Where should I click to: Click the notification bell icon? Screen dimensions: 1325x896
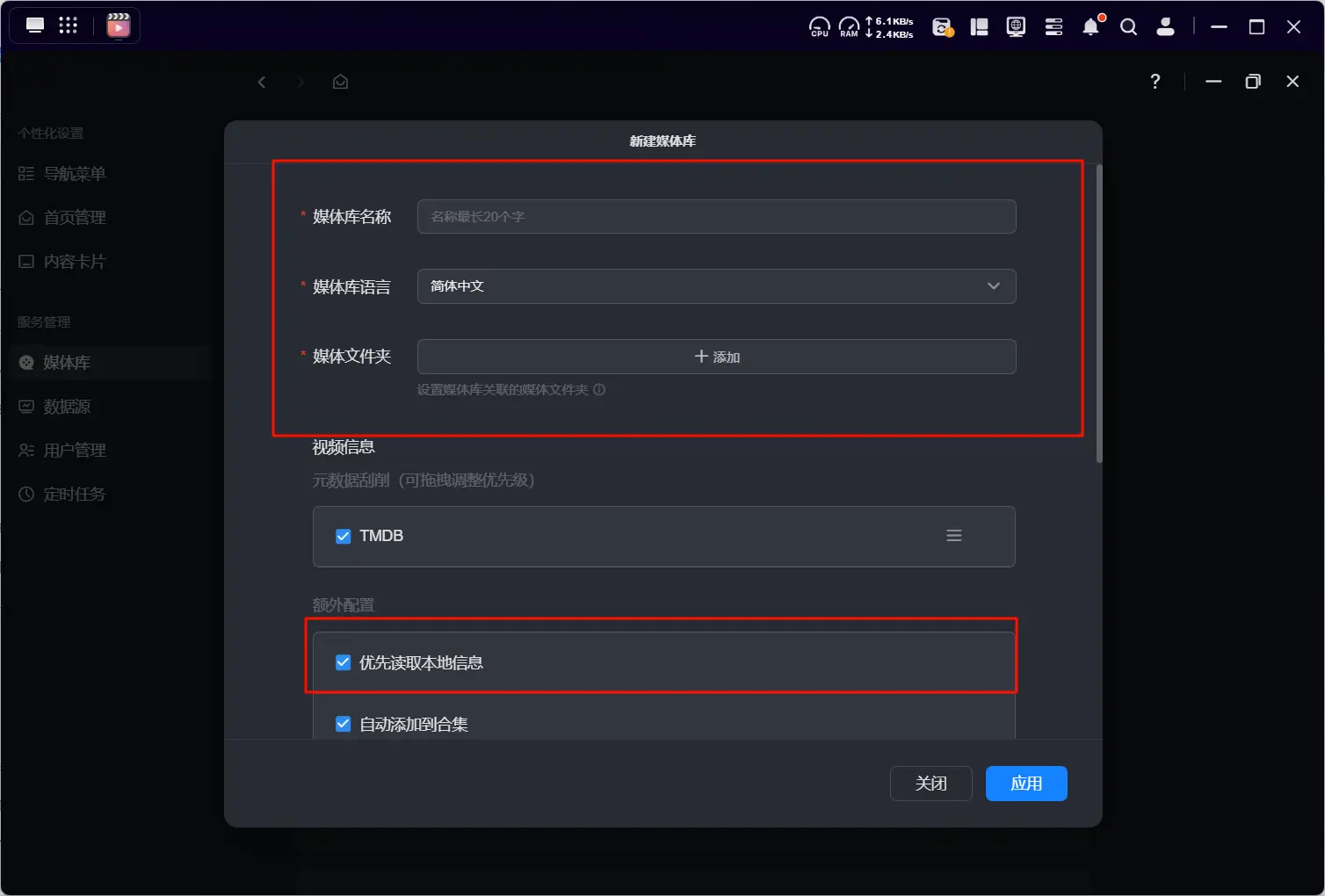coord(1090,27)
